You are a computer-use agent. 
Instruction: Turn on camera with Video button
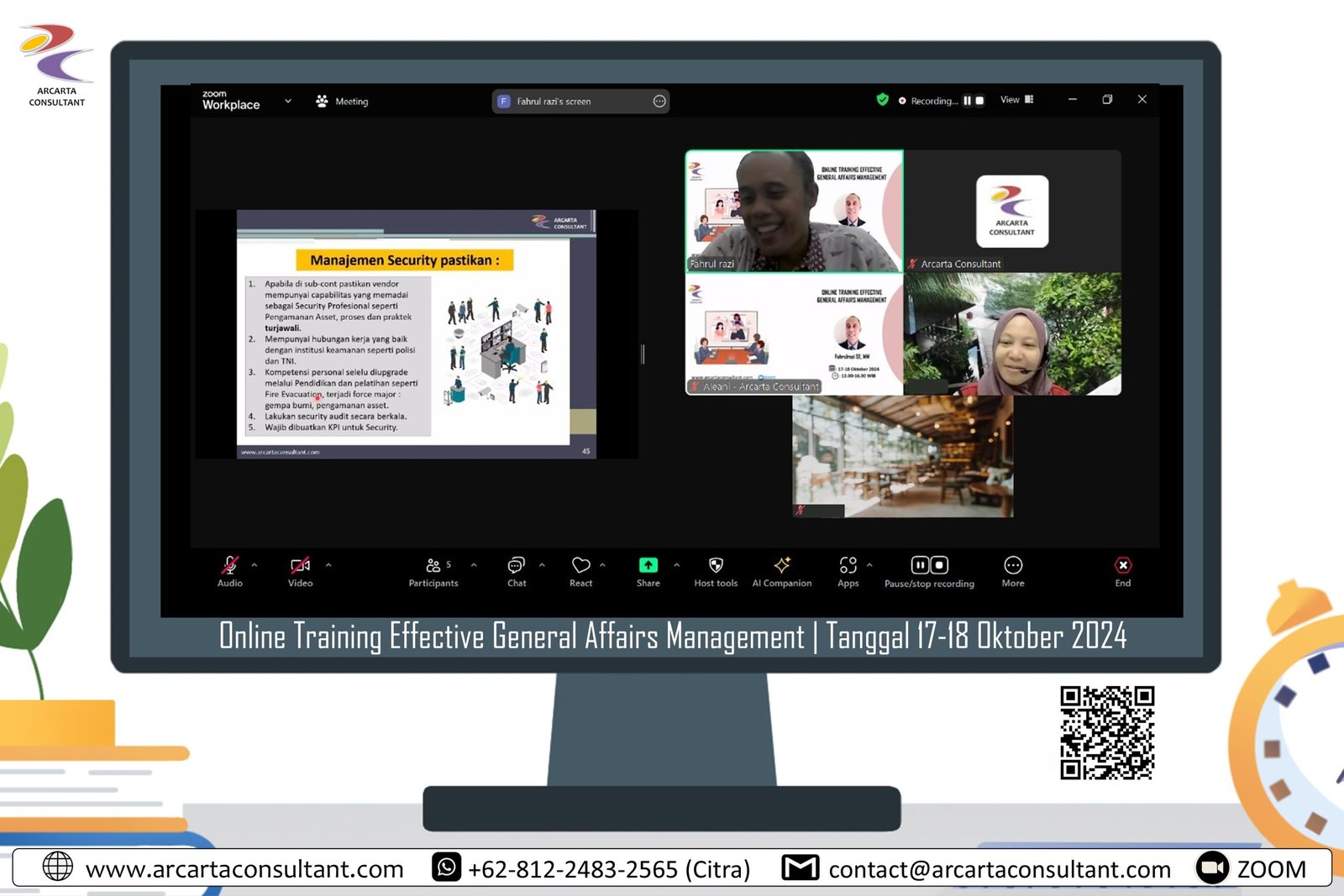[300, 566]
